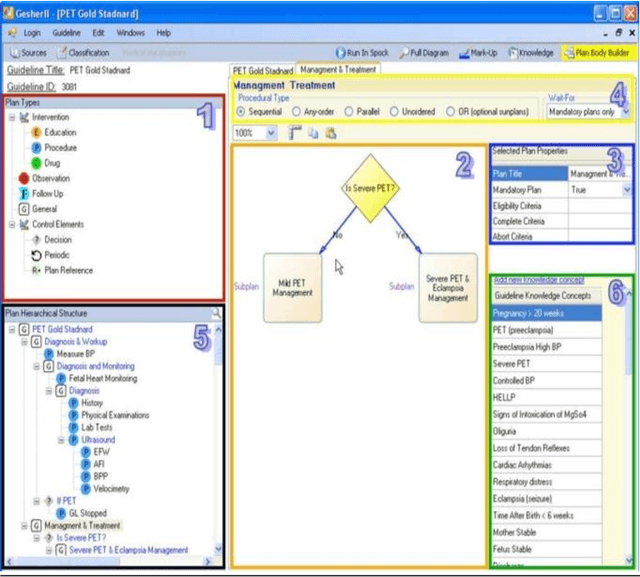The image size is (640, 577).
Task: Select the Procedure plan type icon
Action: click(36, 148)
